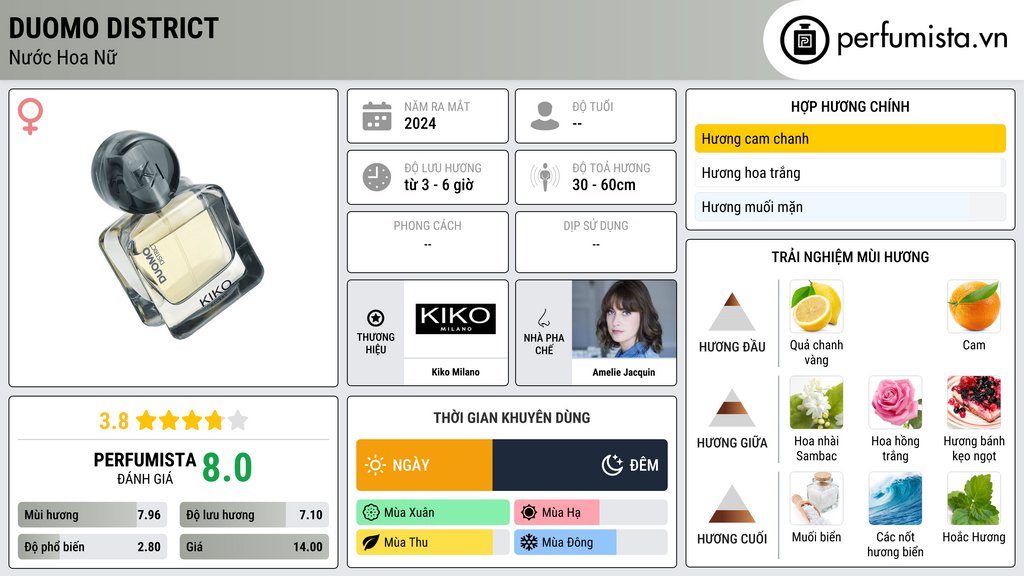Click the DUOMO DISTRICT title
The image size is (1024, 576).
click(114, 28)
